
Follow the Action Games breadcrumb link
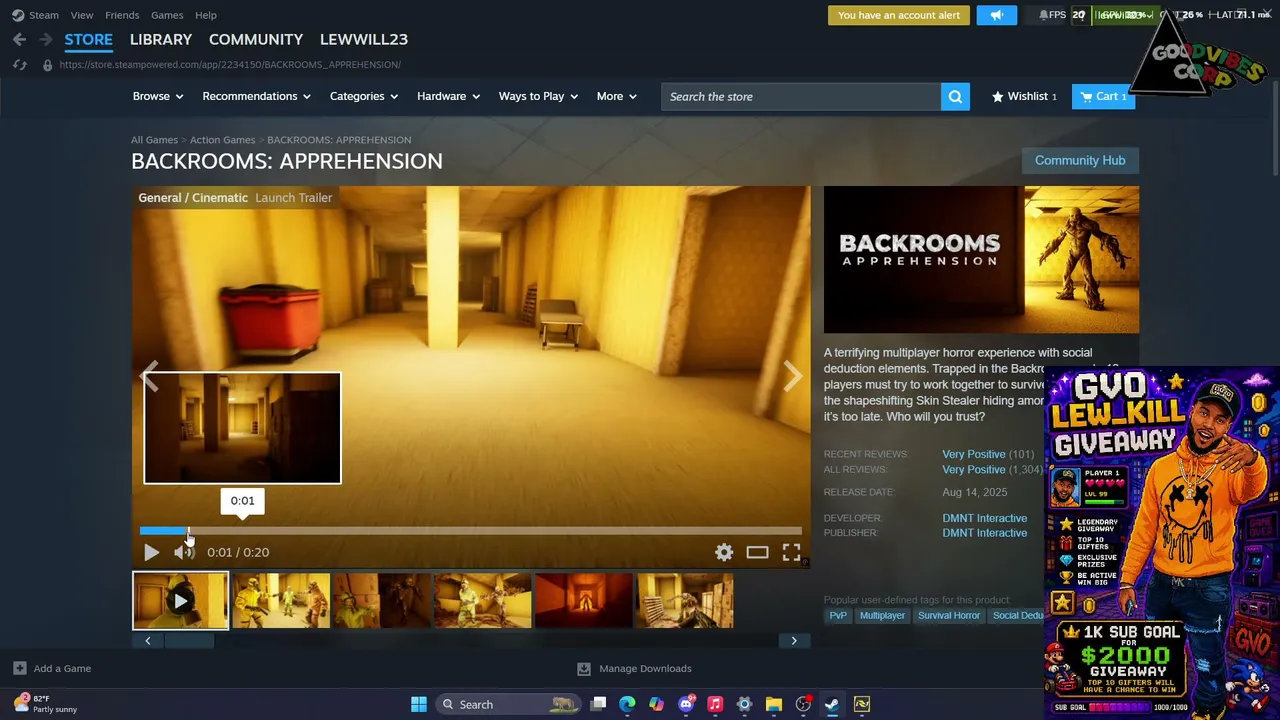(x=222, y=140)
